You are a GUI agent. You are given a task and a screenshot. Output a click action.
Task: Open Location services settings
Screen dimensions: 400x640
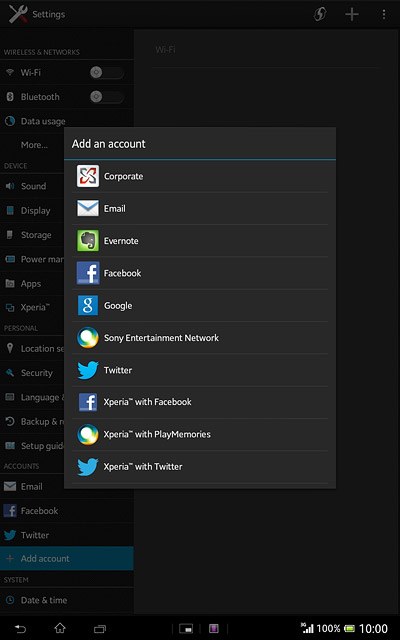32,349
